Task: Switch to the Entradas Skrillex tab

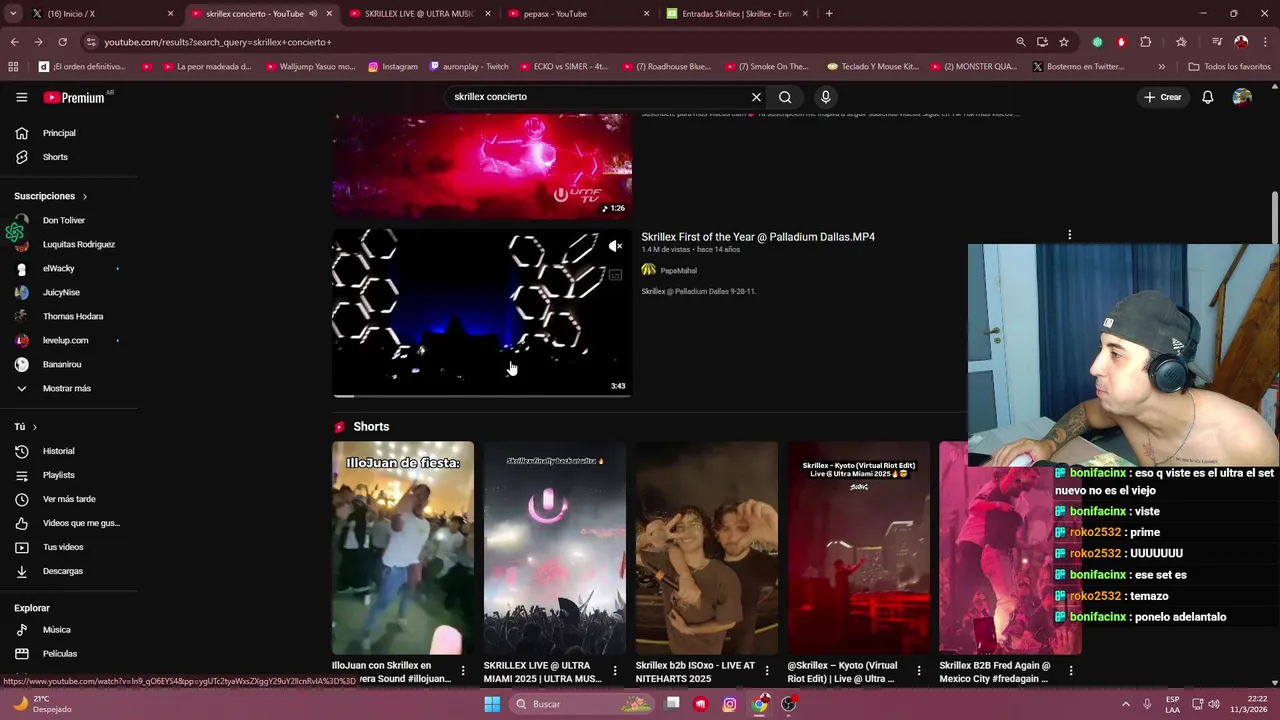Action: [736, 14]
